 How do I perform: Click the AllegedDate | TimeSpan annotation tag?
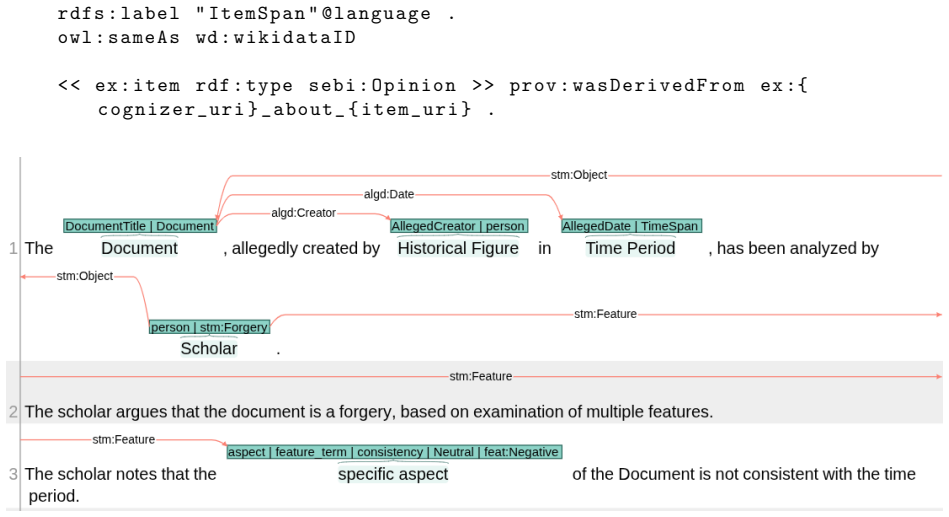click(x=631, y=226)
